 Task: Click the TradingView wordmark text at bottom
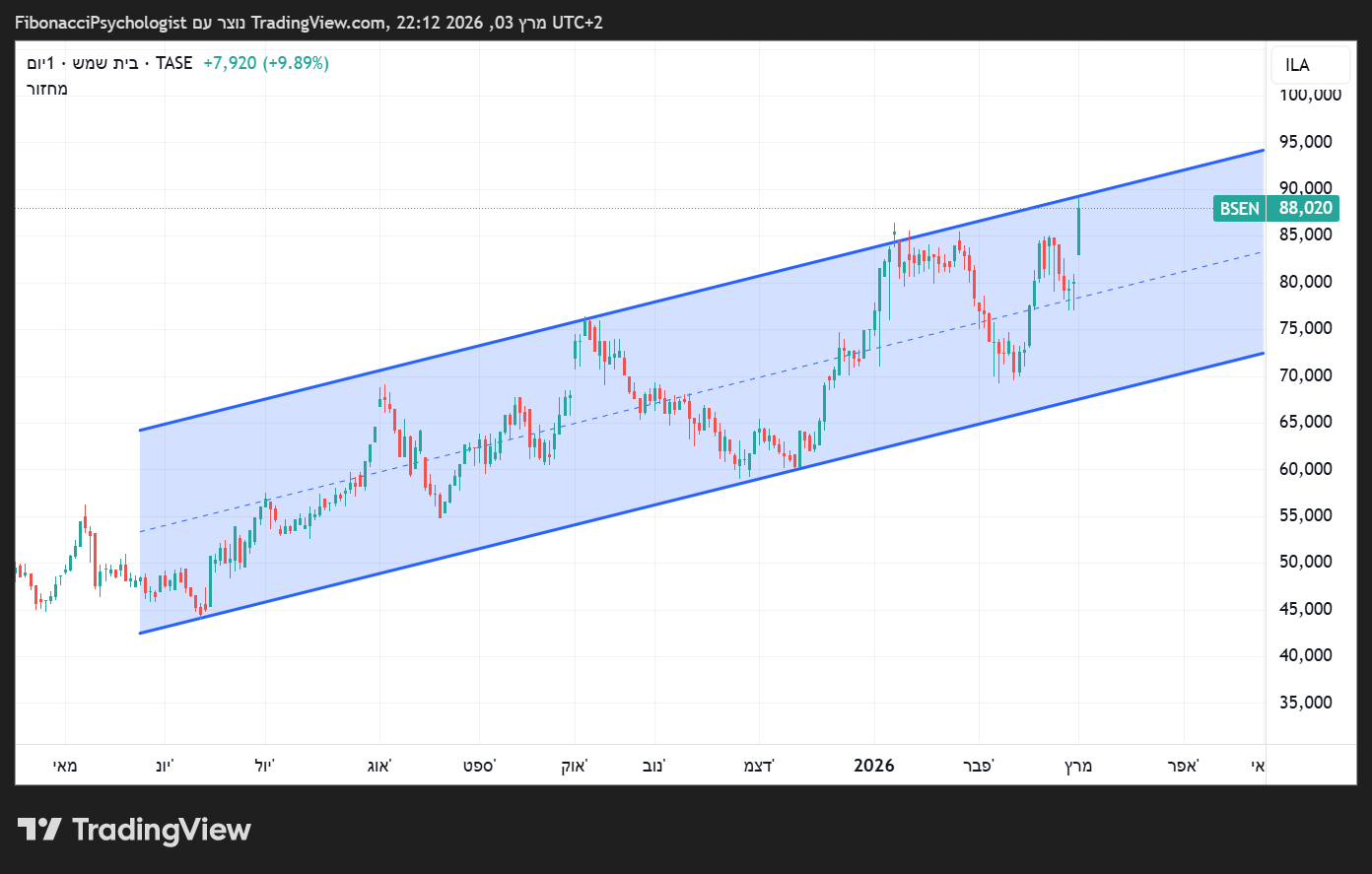tap(162, 830)
